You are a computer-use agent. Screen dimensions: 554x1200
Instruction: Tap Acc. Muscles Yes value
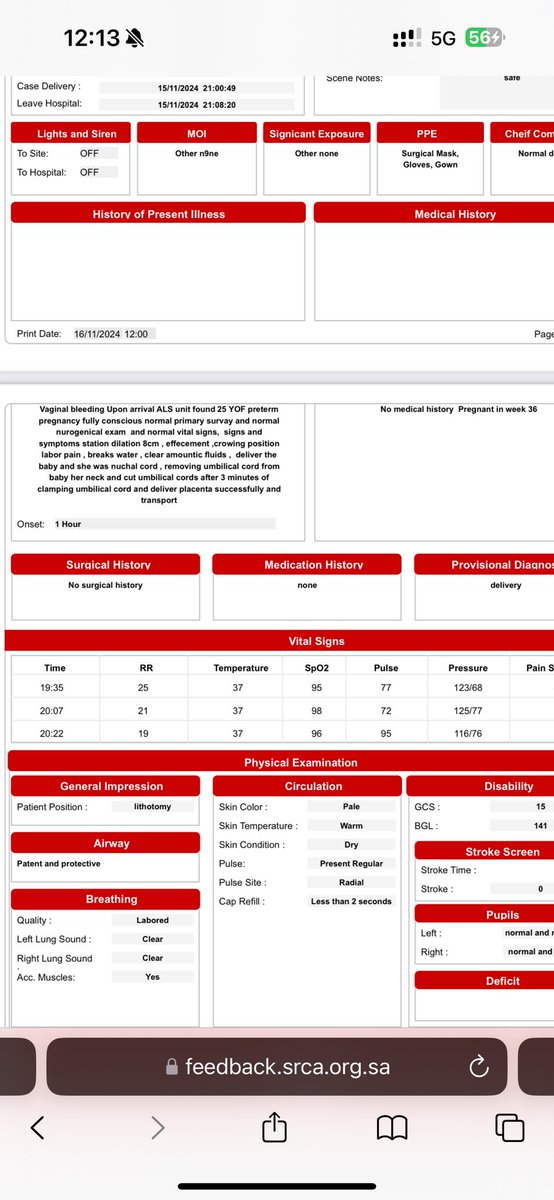pyautogui.click(x=152, y=977)
